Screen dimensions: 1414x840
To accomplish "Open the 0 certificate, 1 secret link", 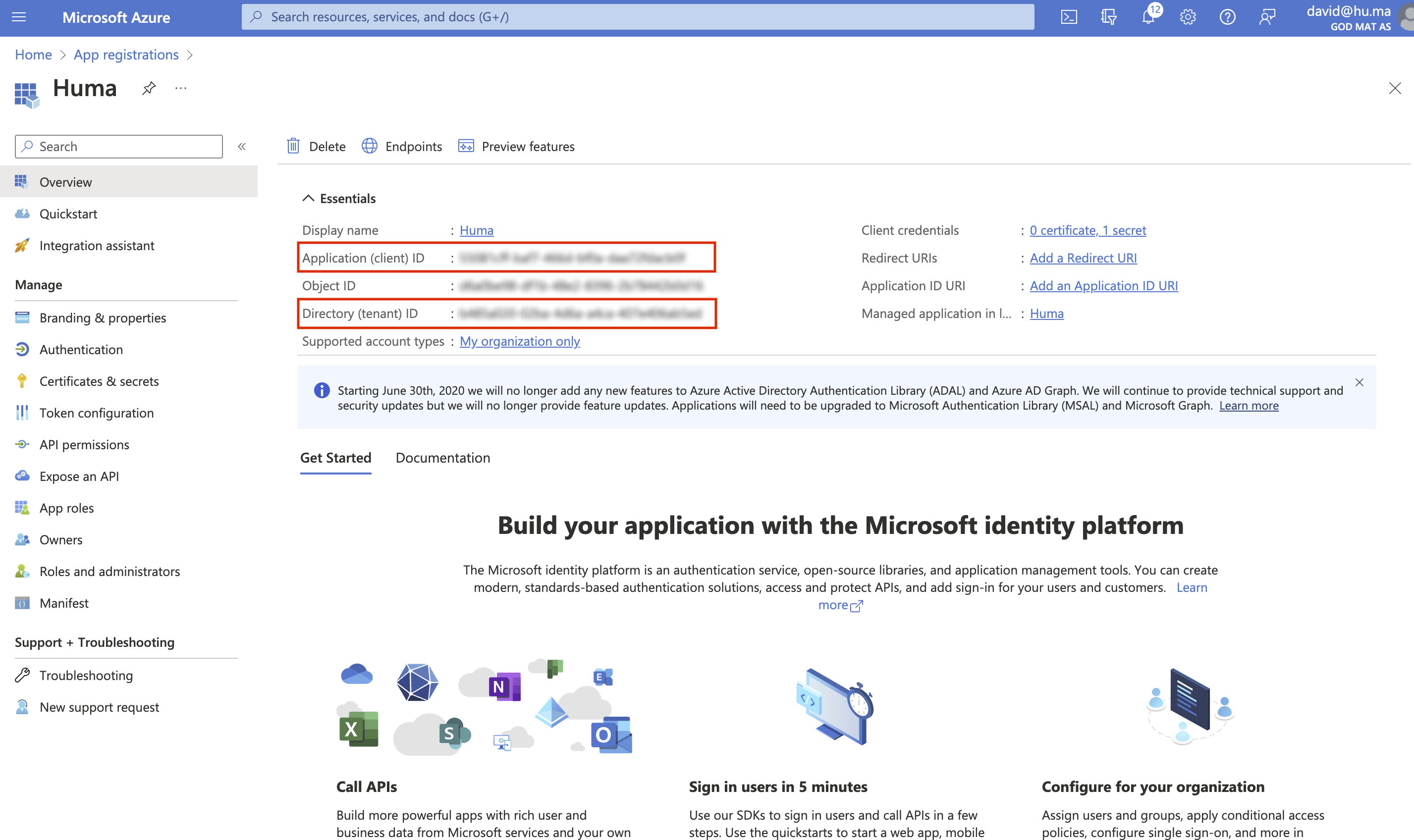I will [x=1088, y=230].
